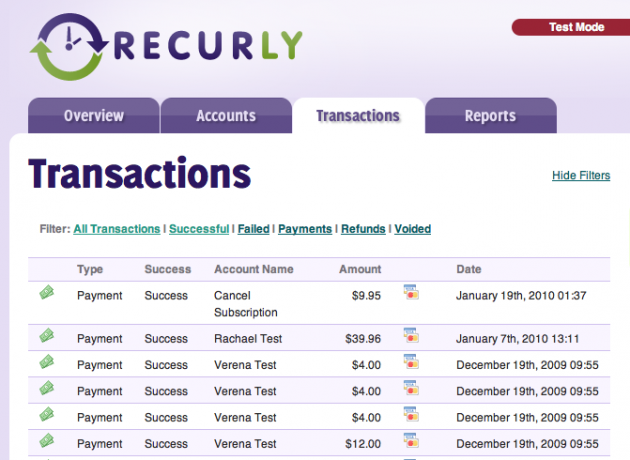
Task: Click the Amount column header
Action: coord(360,269)
